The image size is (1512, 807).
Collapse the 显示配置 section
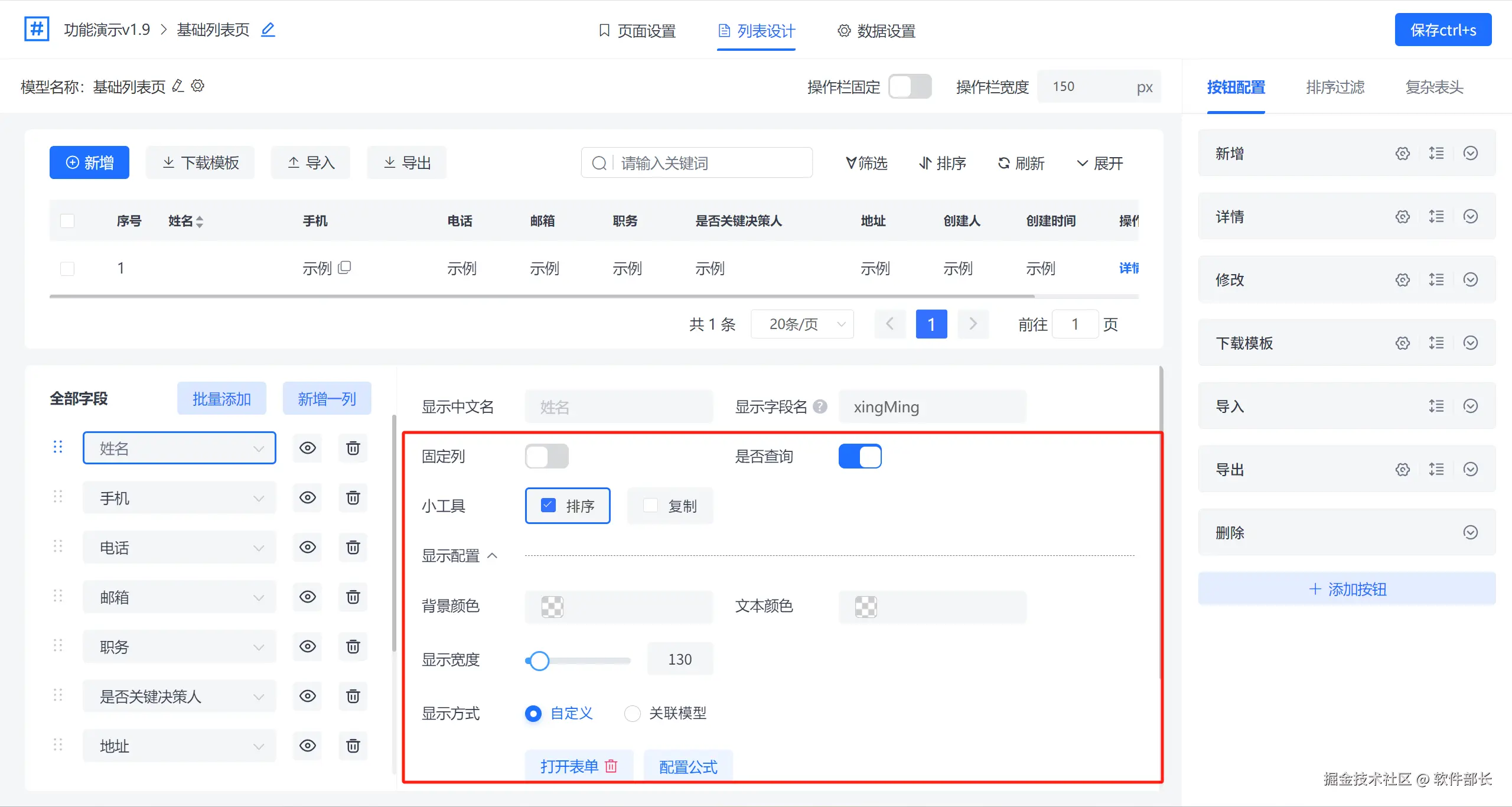pyautogui.click(x=493, y=556)
